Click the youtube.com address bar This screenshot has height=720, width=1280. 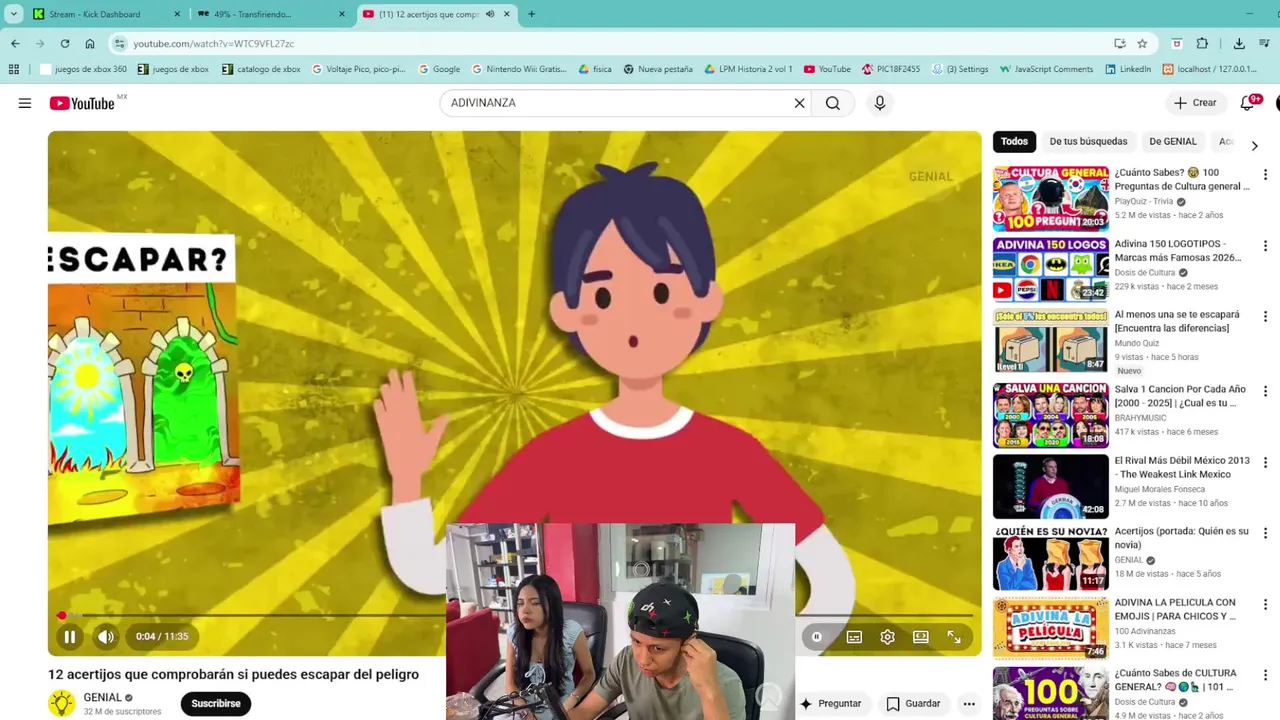[620, 44]
